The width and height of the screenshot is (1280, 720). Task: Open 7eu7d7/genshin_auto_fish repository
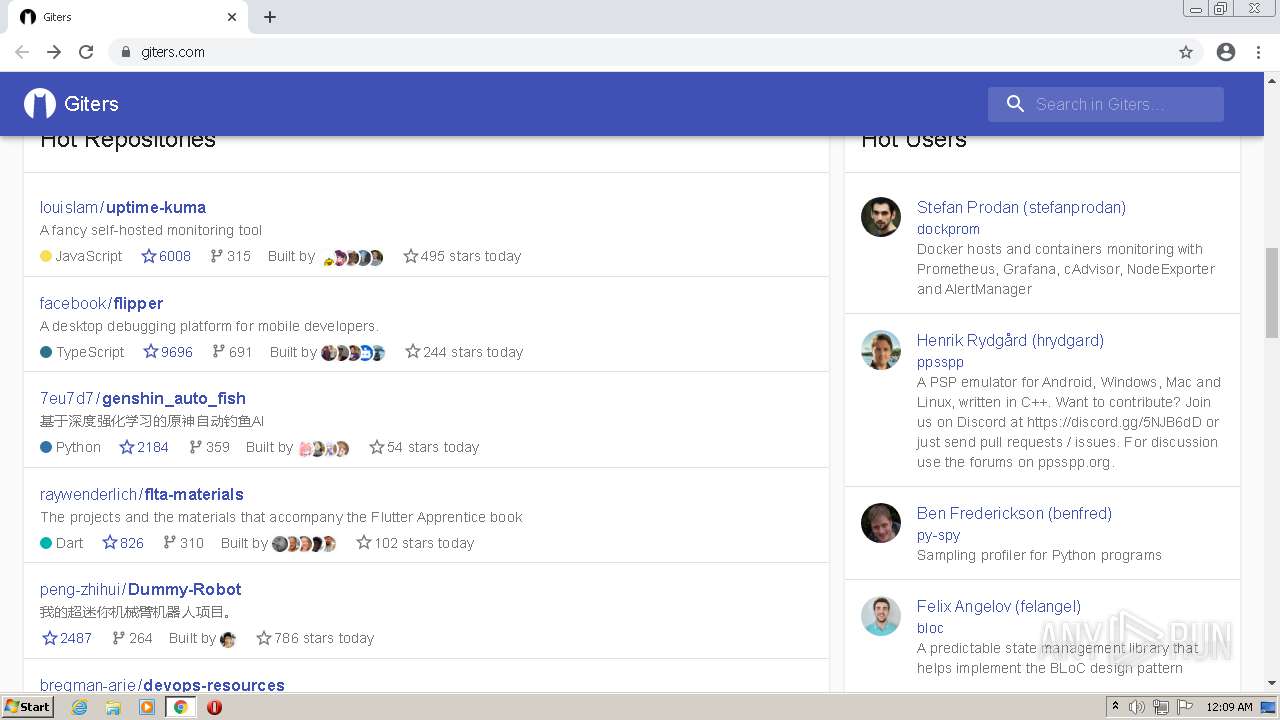[143, 398]
